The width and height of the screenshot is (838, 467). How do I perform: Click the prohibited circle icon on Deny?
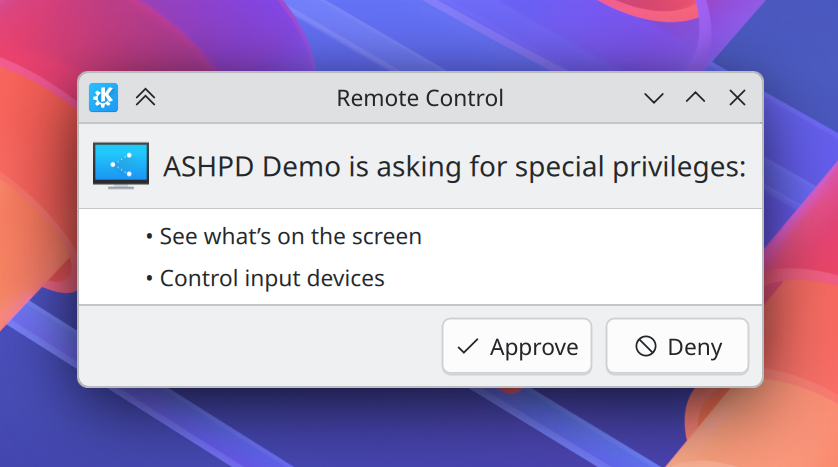(646, 347)
